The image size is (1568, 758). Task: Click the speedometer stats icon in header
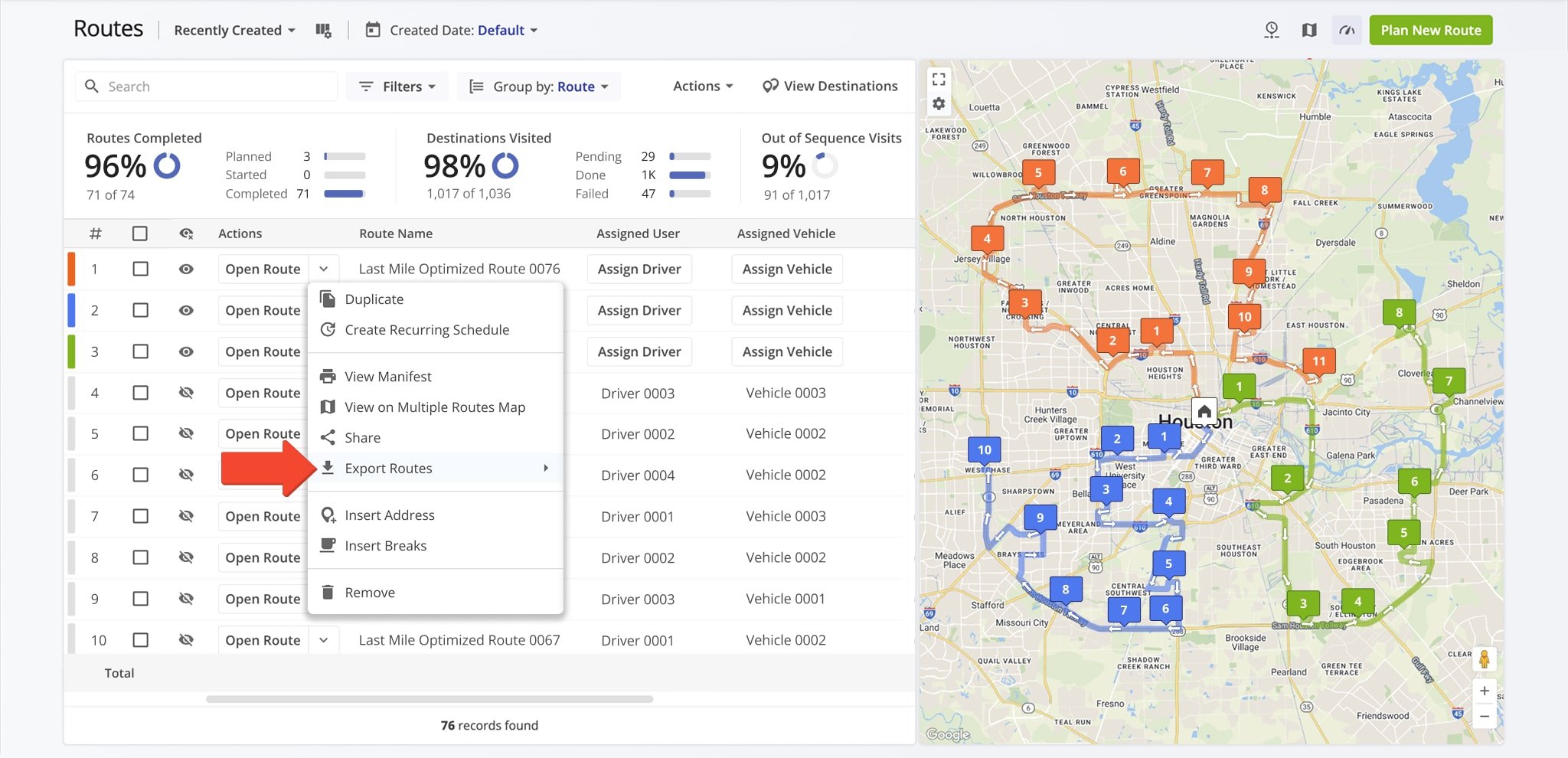coord(1347,31)
